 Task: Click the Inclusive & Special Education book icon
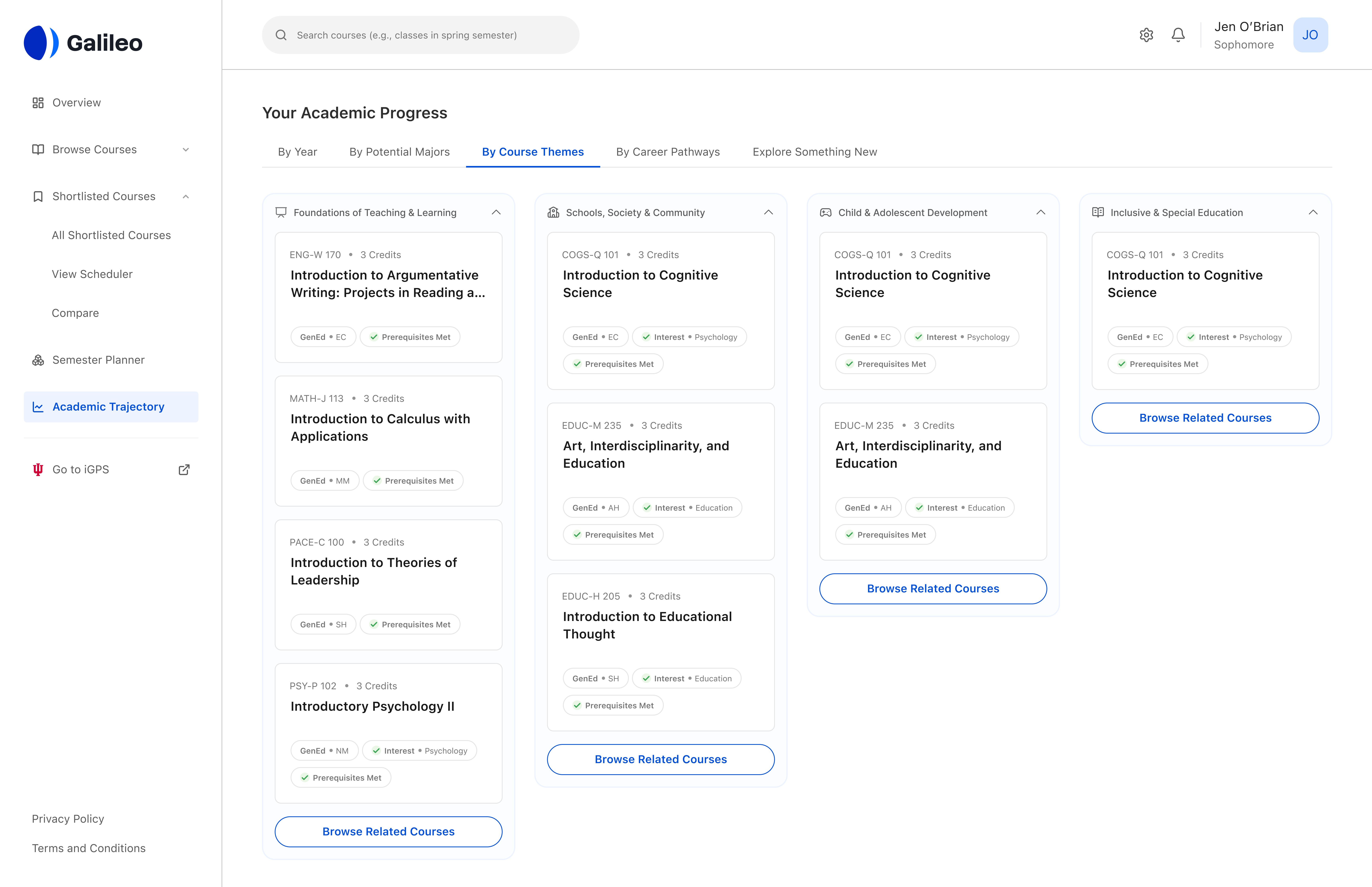pos(1098,213)
